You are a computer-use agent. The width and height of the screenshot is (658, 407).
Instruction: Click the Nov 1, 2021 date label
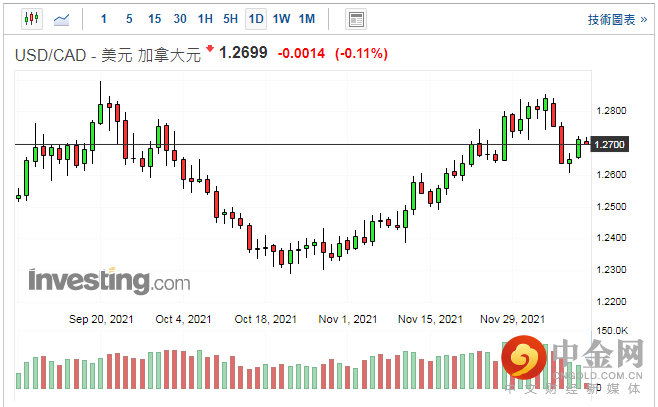(347, 319)
